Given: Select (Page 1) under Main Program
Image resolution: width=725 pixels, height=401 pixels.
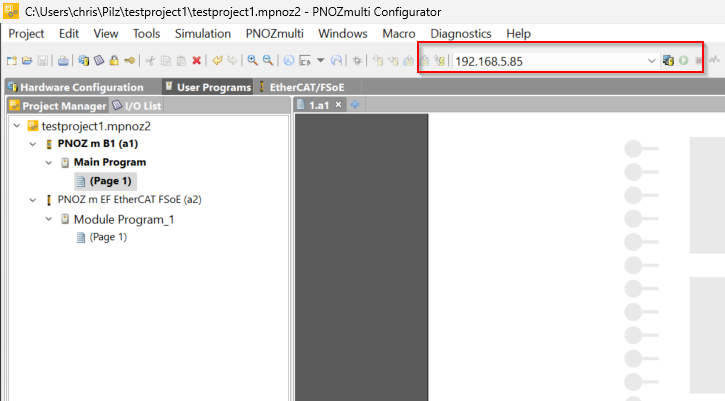Looking at the screenshot, I should (105, 181).
